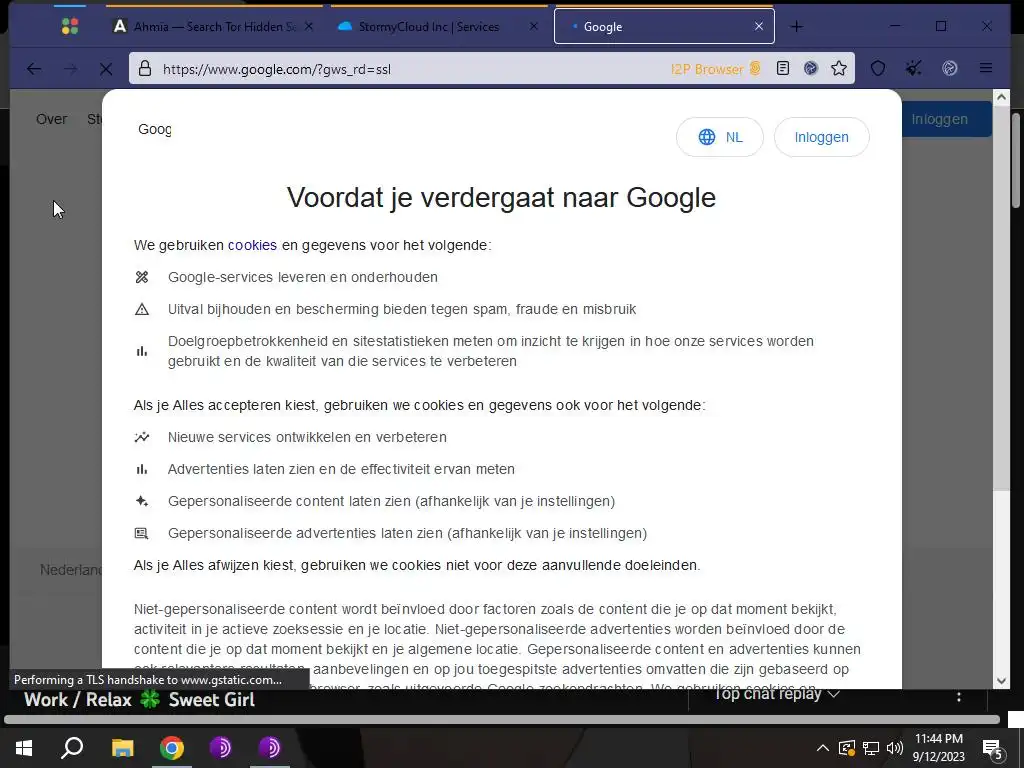
Task: Toggle reader view icon
Action: [x=783, y=69]
